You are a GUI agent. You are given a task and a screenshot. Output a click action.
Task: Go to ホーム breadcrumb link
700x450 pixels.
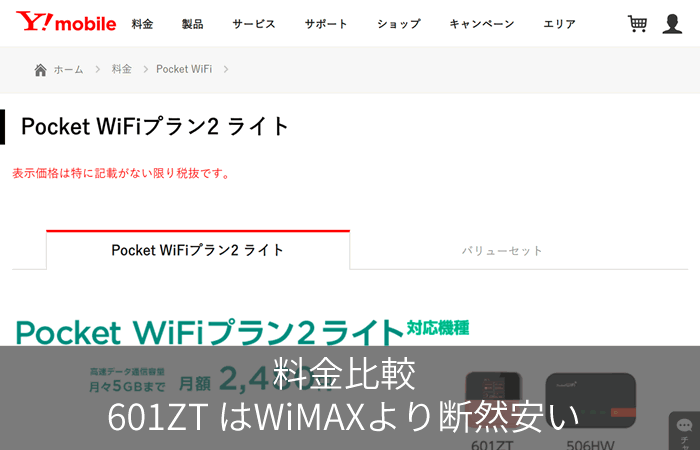point(68,70)
